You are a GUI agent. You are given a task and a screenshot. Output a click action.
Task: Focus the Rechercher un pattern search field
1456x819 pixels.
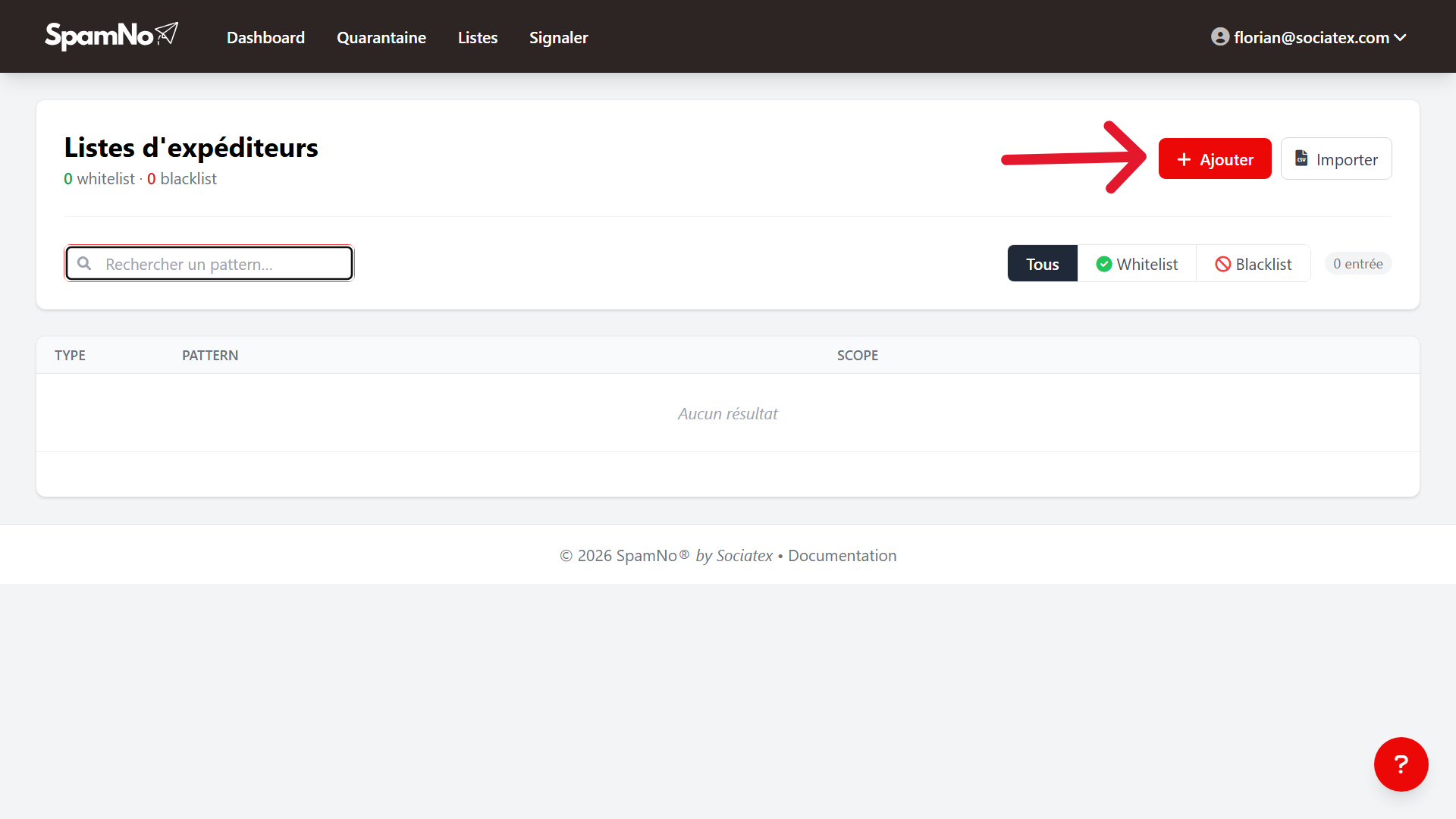tap(209, 263)
